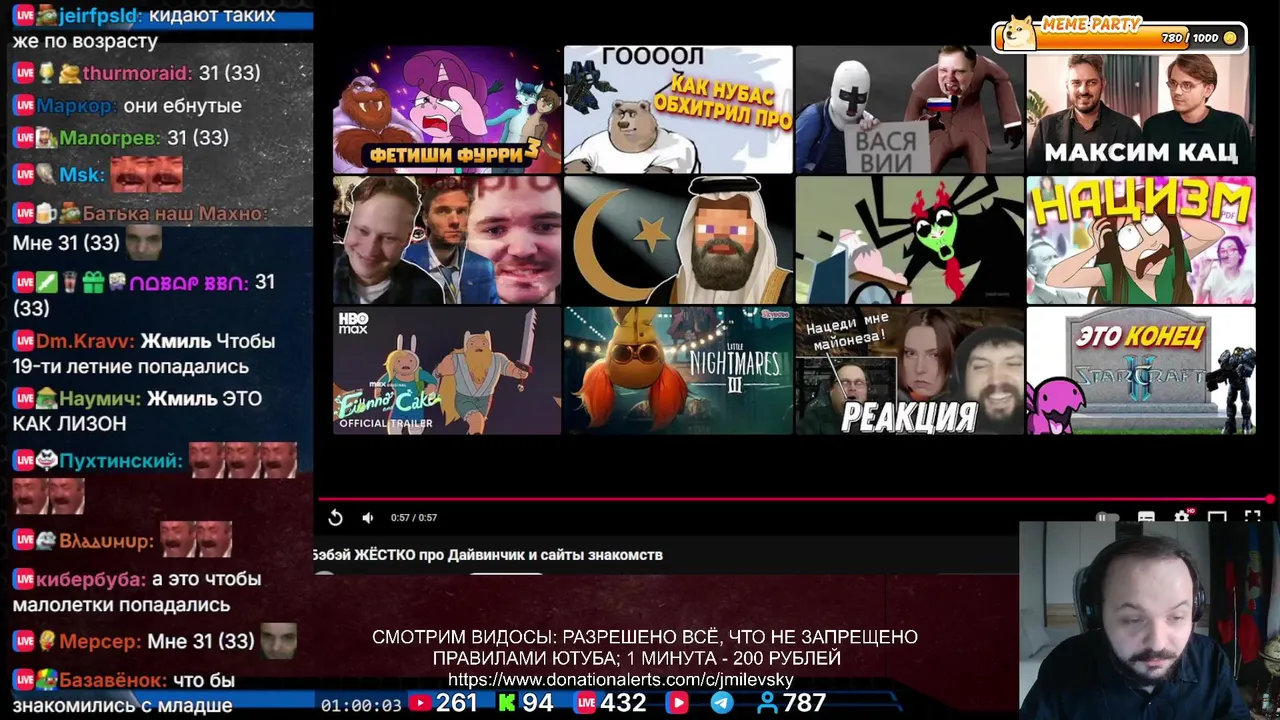This screenshot has width=1280, height=720.
Task: Open 'ВАСЯ ВИИ' suggested video
Action: pyautogui.click(x=910, y=110)
